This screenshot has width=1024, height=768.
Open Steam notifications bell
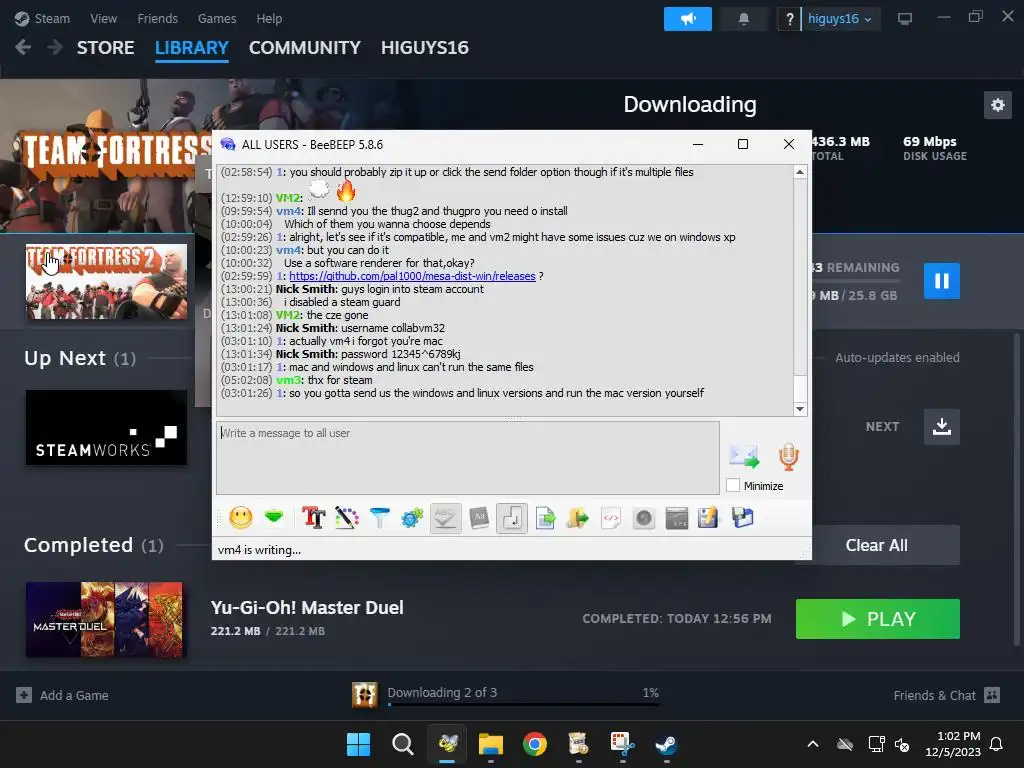[743, 19]
